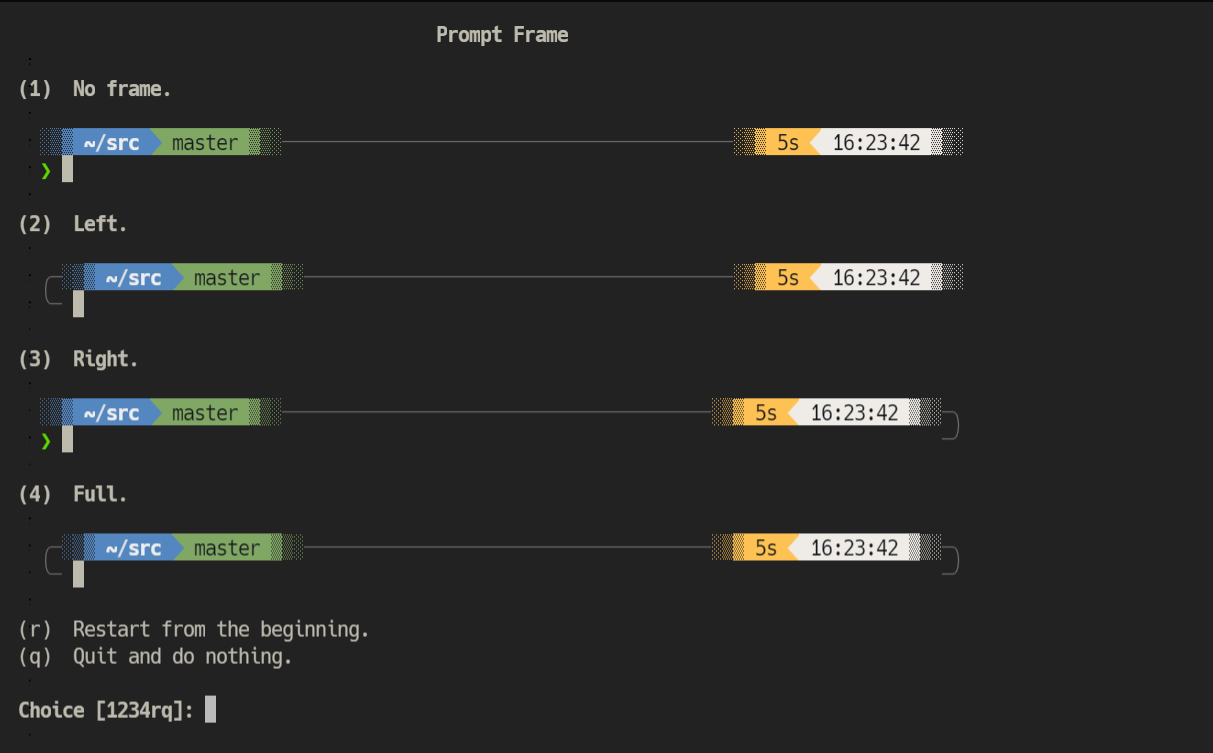Click the green prompt arrow under Right option

[x=45, y=441]
